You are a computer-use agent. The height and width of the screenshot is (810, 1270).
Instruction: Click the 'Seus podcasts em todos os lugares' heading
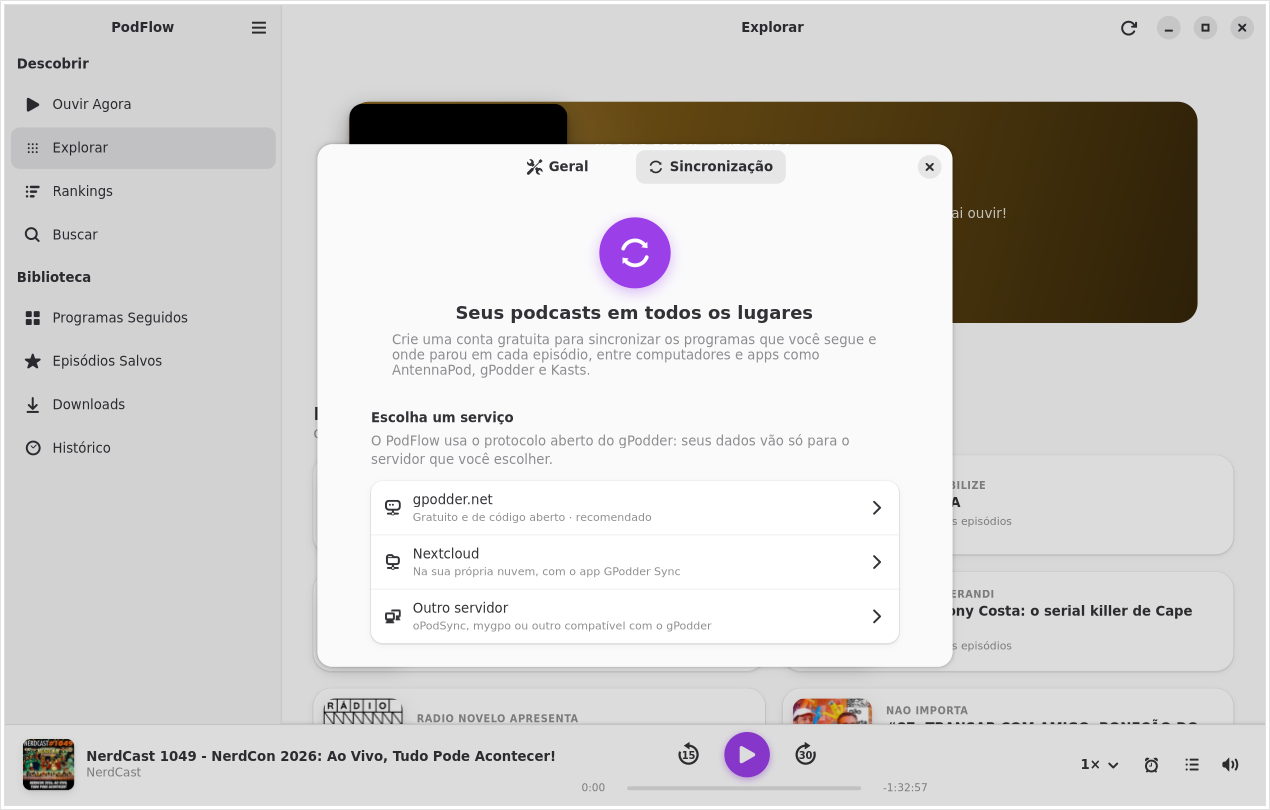click(x=634, y=313)
